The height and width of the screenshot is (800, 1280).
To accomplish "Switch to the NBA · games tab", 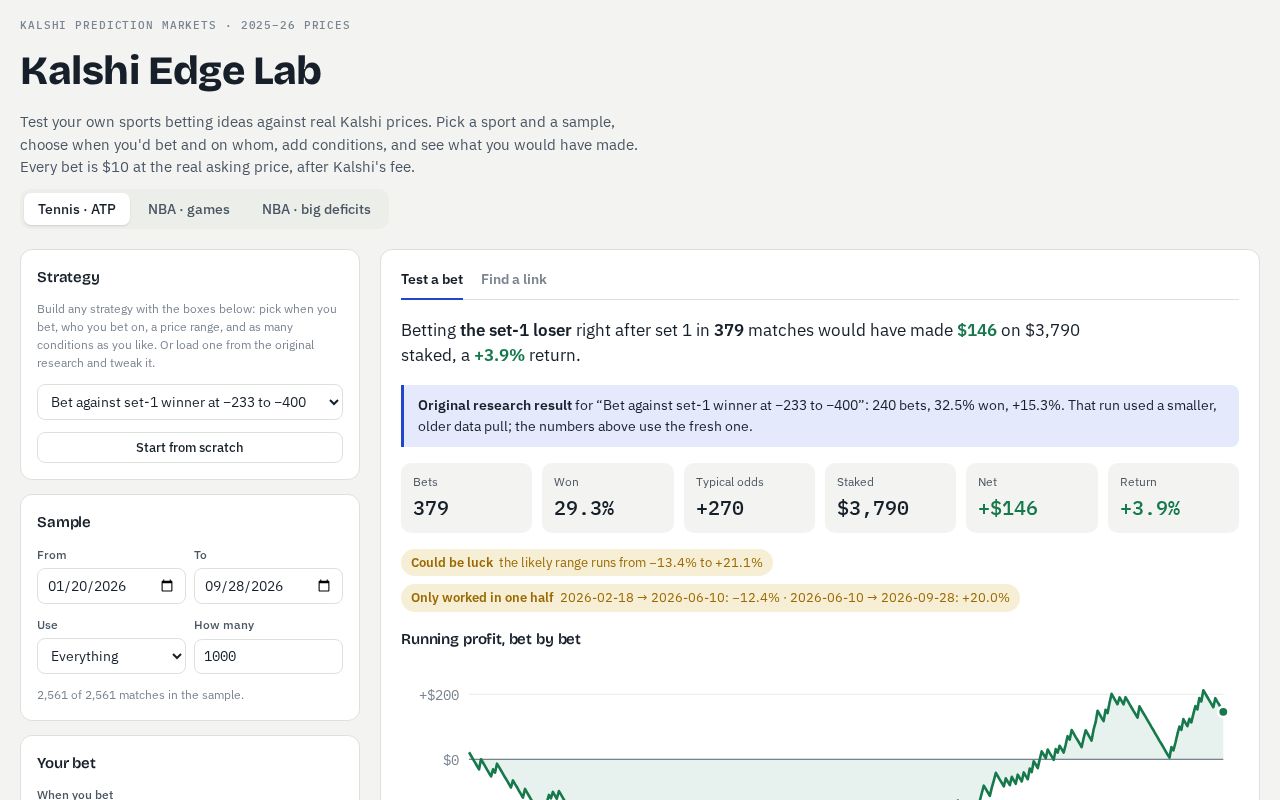I will point(189,209).
